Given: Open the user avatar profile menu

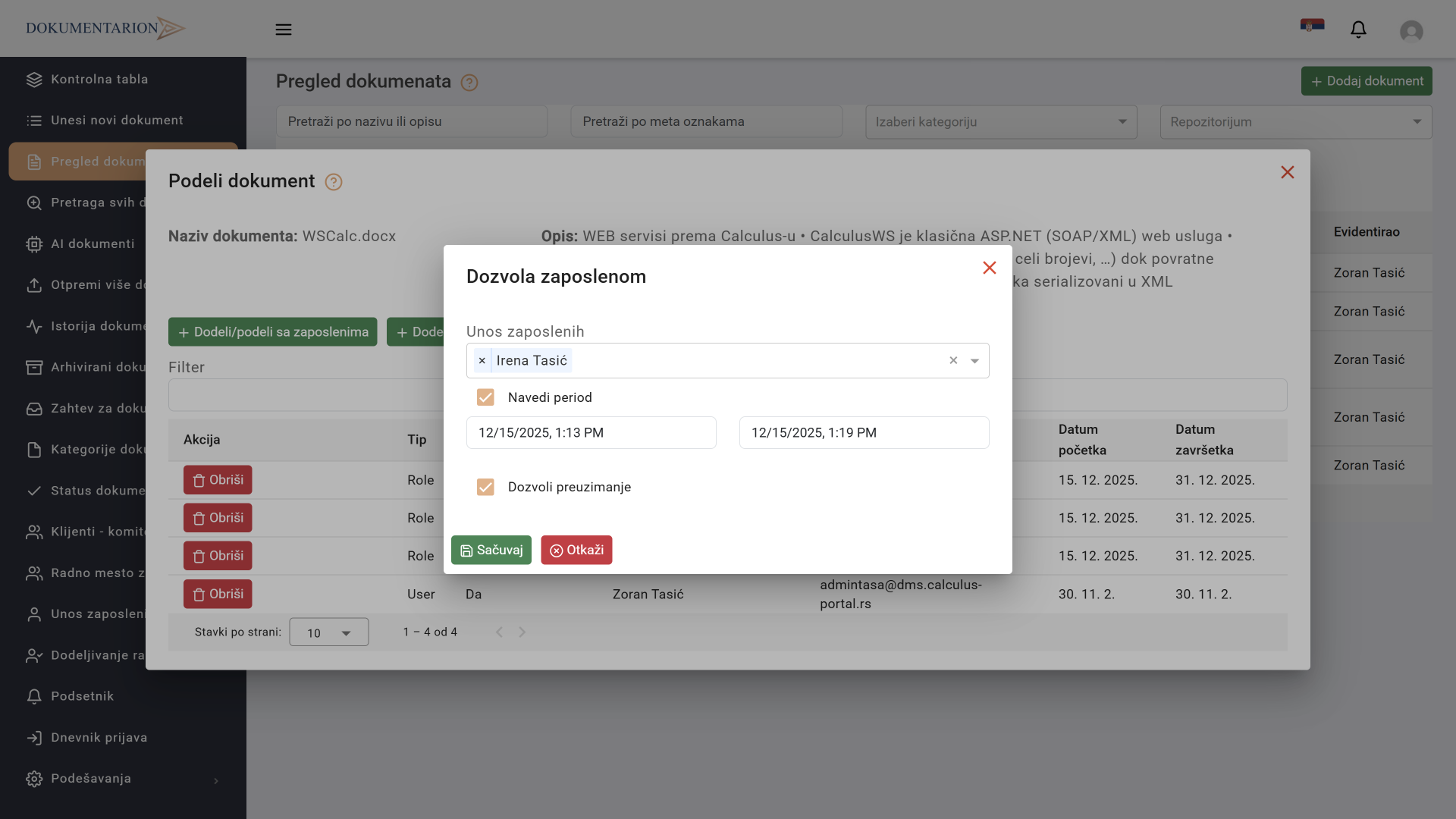Looking at the screenshot, I should click(x=1410, y=31).
